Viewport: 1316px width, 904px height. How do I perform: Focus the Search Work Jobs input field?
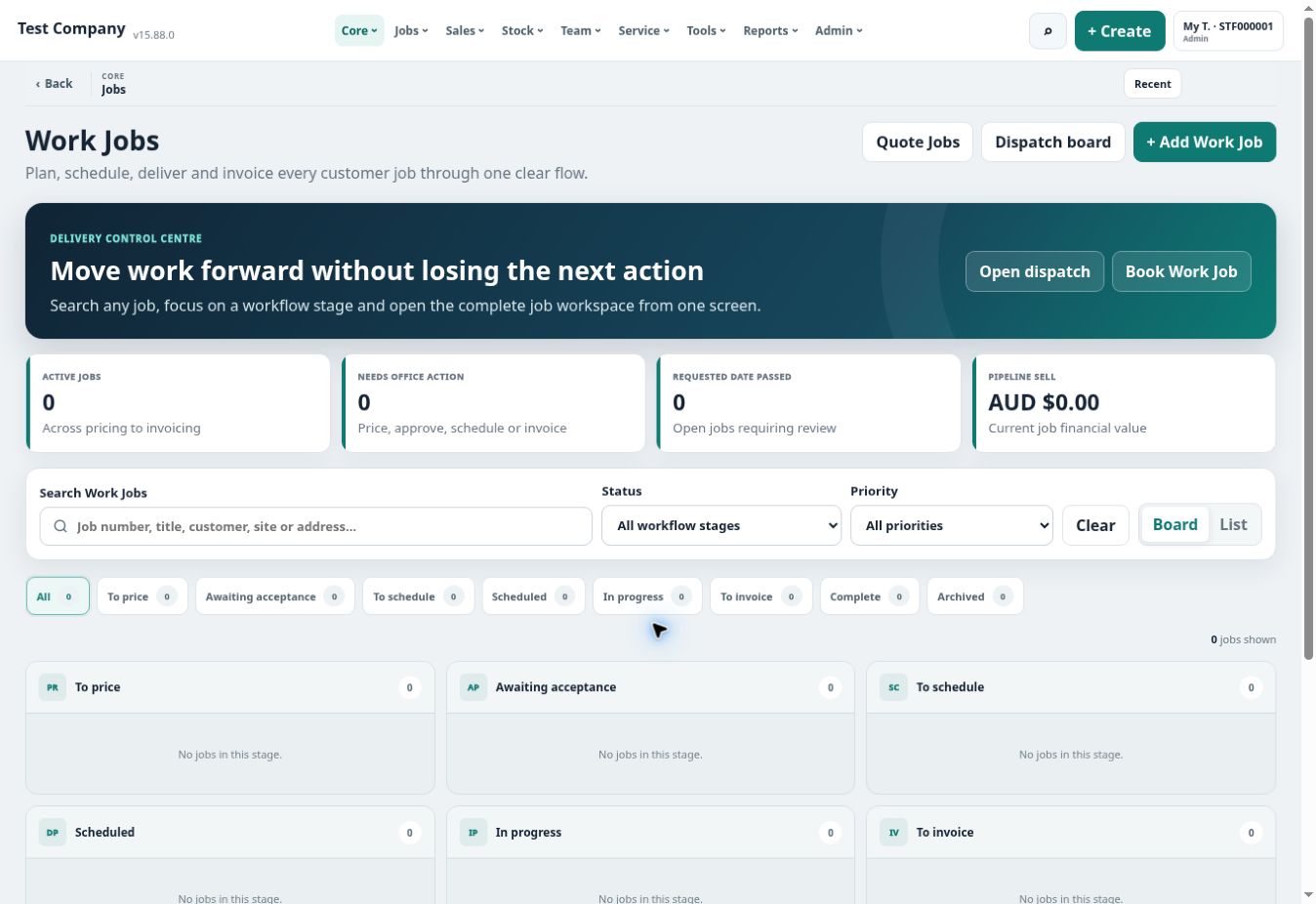coord(315,526)
